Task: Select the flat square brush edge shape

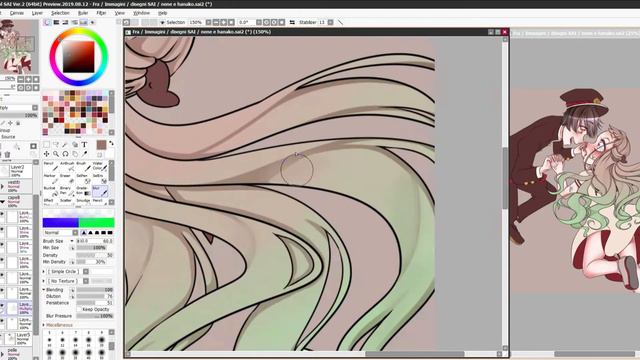Action: [110, 233]
